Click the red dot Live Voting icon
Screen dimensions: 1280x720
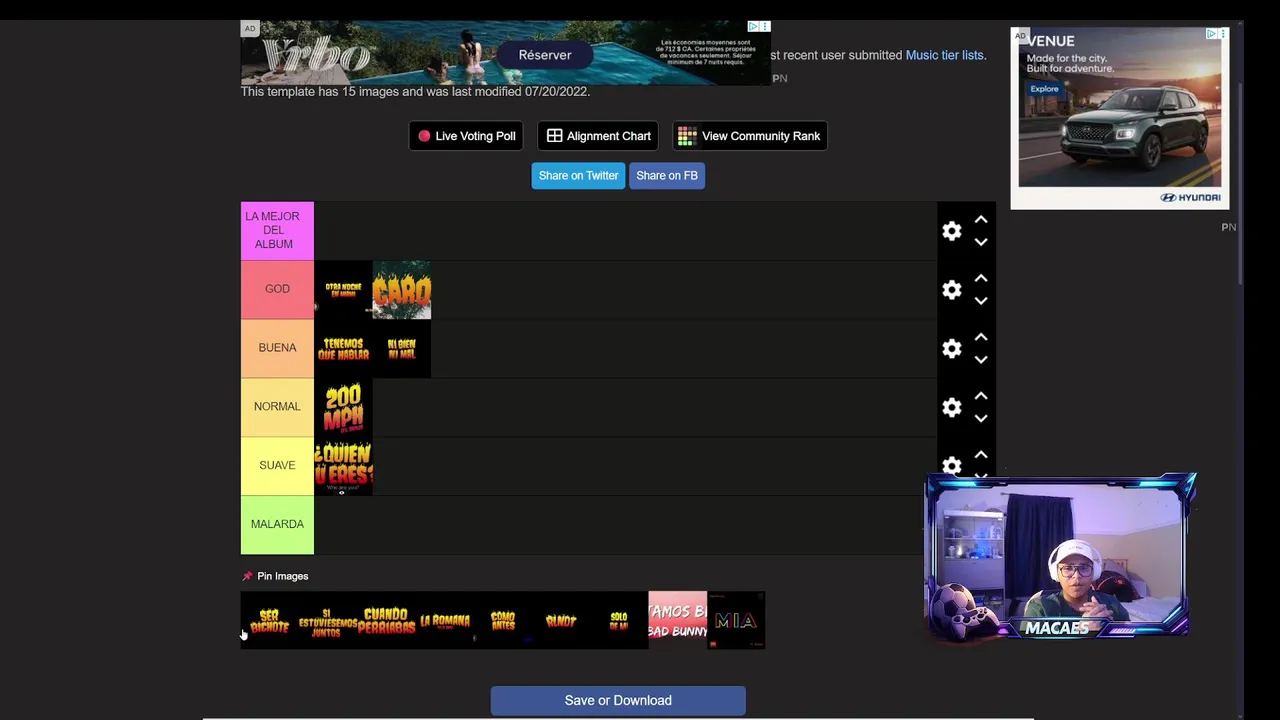coord(424,136)
